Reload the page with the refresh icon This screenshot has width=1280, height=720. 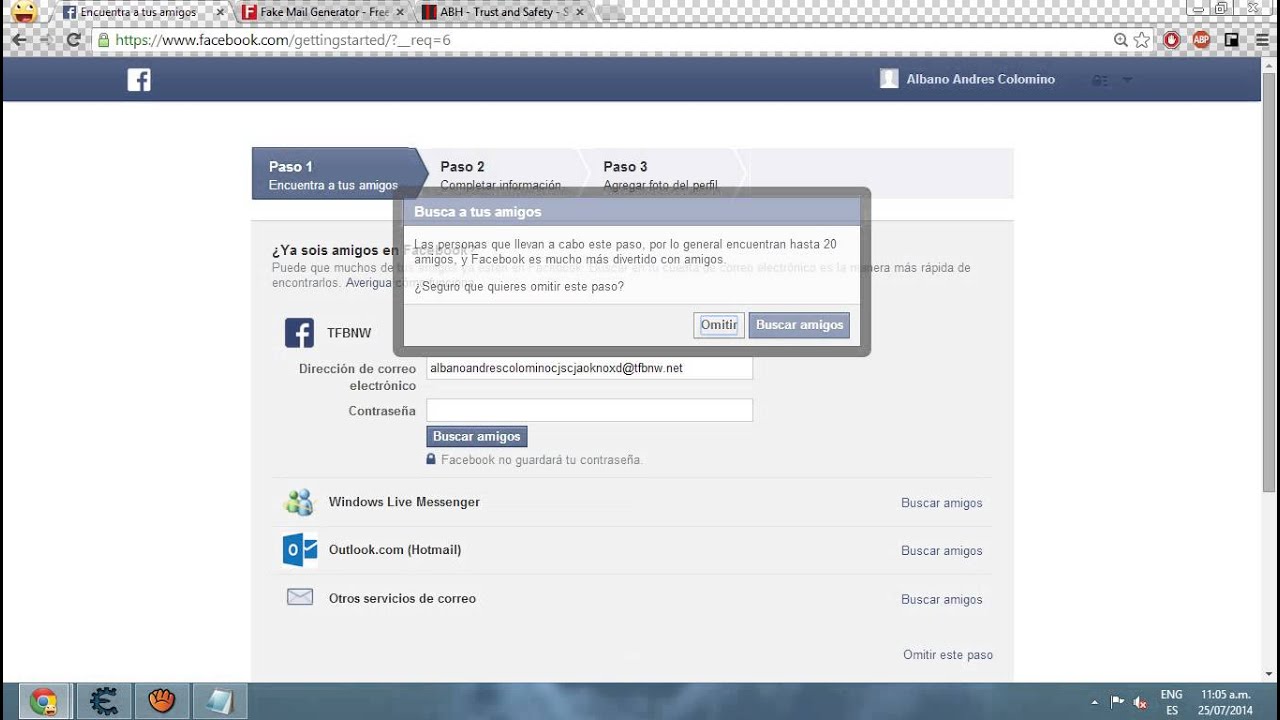[x=73, y=40]
